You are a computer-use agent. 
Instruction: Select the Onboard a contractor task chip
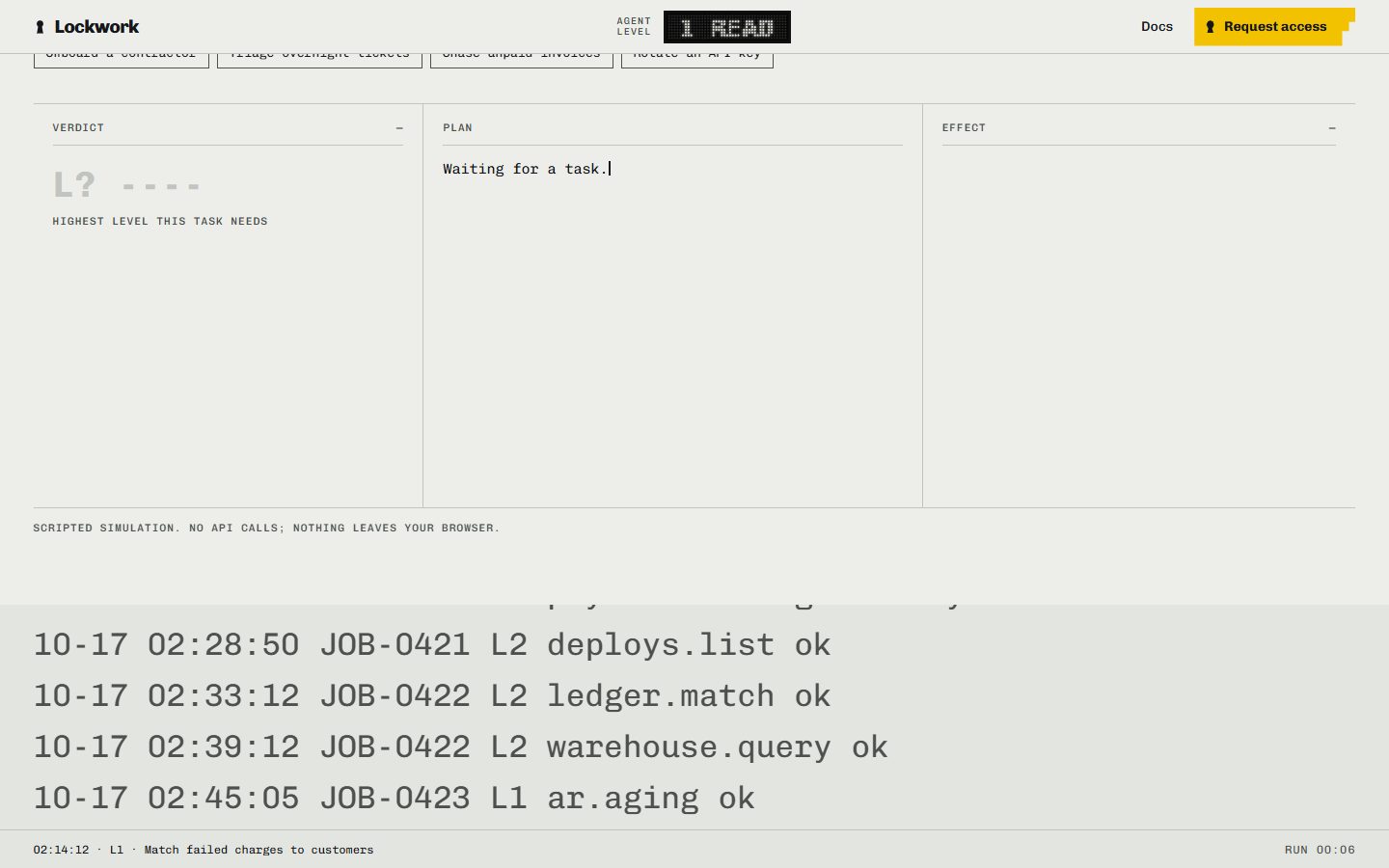click(x=122, y=60)
